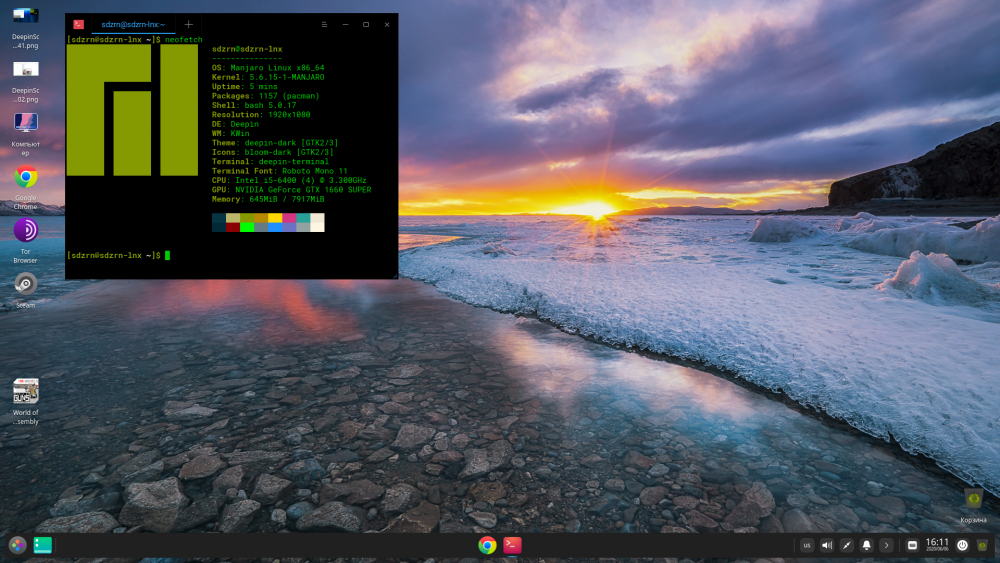Open the Deepin launcher menu
This screenshot has width=1000, height=563.
click(x=17, y=545)
